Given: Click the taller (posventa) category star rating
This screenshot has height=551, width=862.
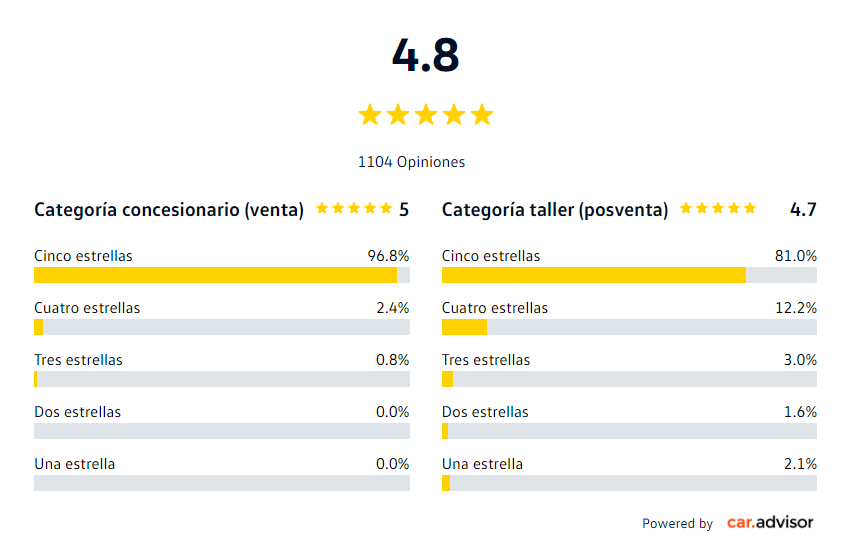Looking at the screenshot, I should pos(718,209).
